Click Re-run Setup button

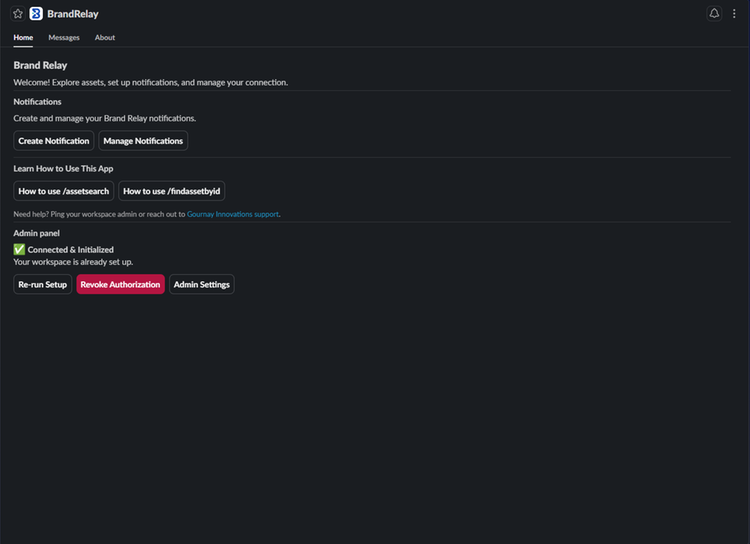pos(43,284)
